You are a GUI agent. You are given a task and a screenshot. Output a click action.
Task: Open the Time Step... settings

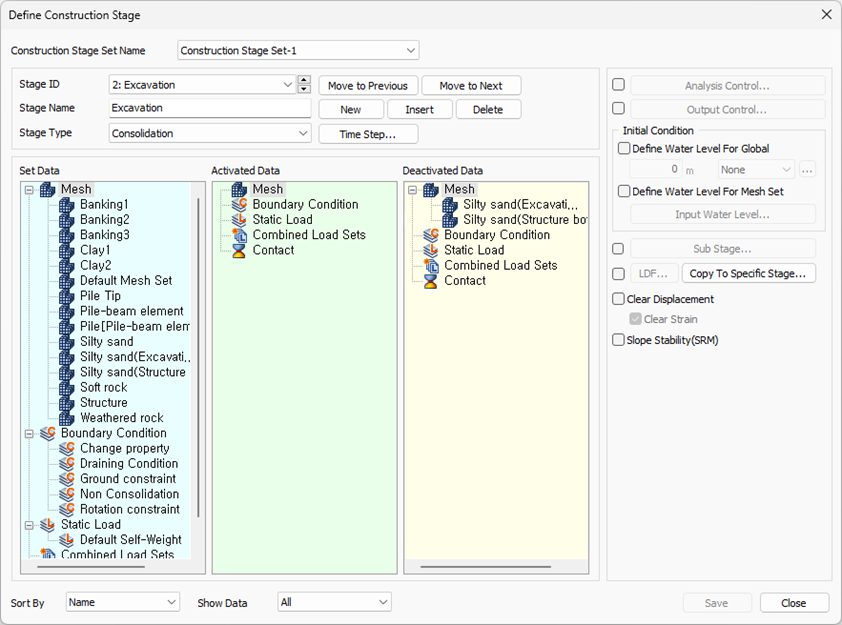pyautogui.click(x=368, y=134)
